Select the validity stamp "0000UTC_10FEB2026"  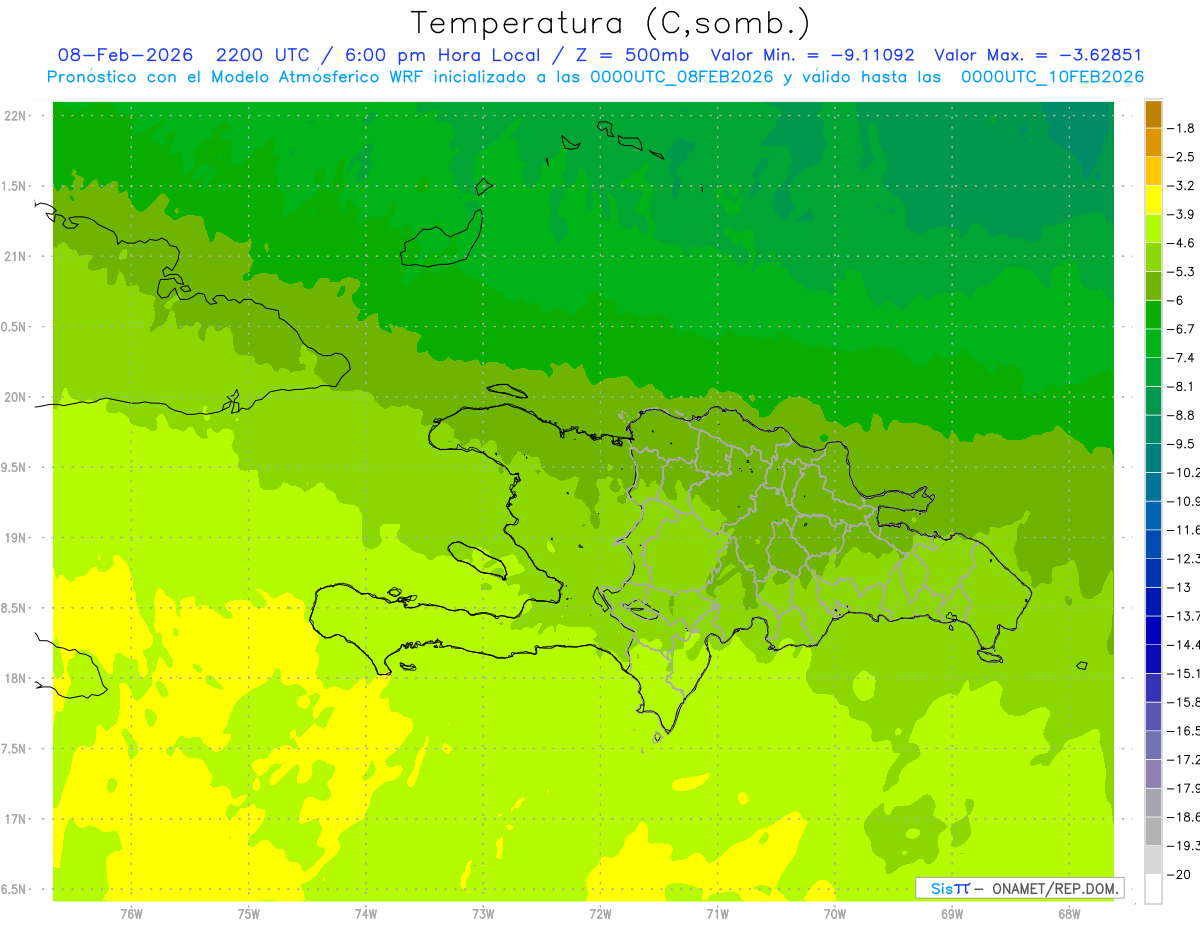1052,77
